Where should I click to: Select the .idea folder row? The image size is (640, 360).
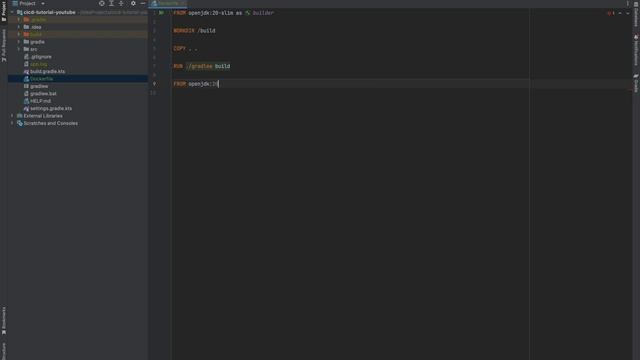pyautogui.click(x=78, y=27)
